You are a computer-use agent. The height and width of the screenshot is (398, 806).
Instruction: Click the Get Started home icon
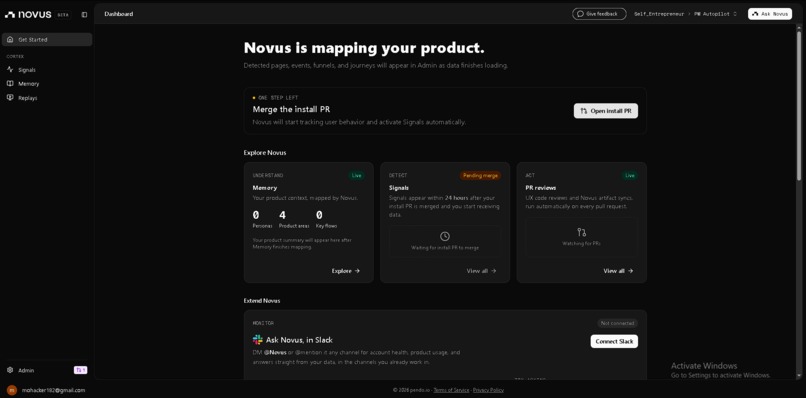click(10, 40)
